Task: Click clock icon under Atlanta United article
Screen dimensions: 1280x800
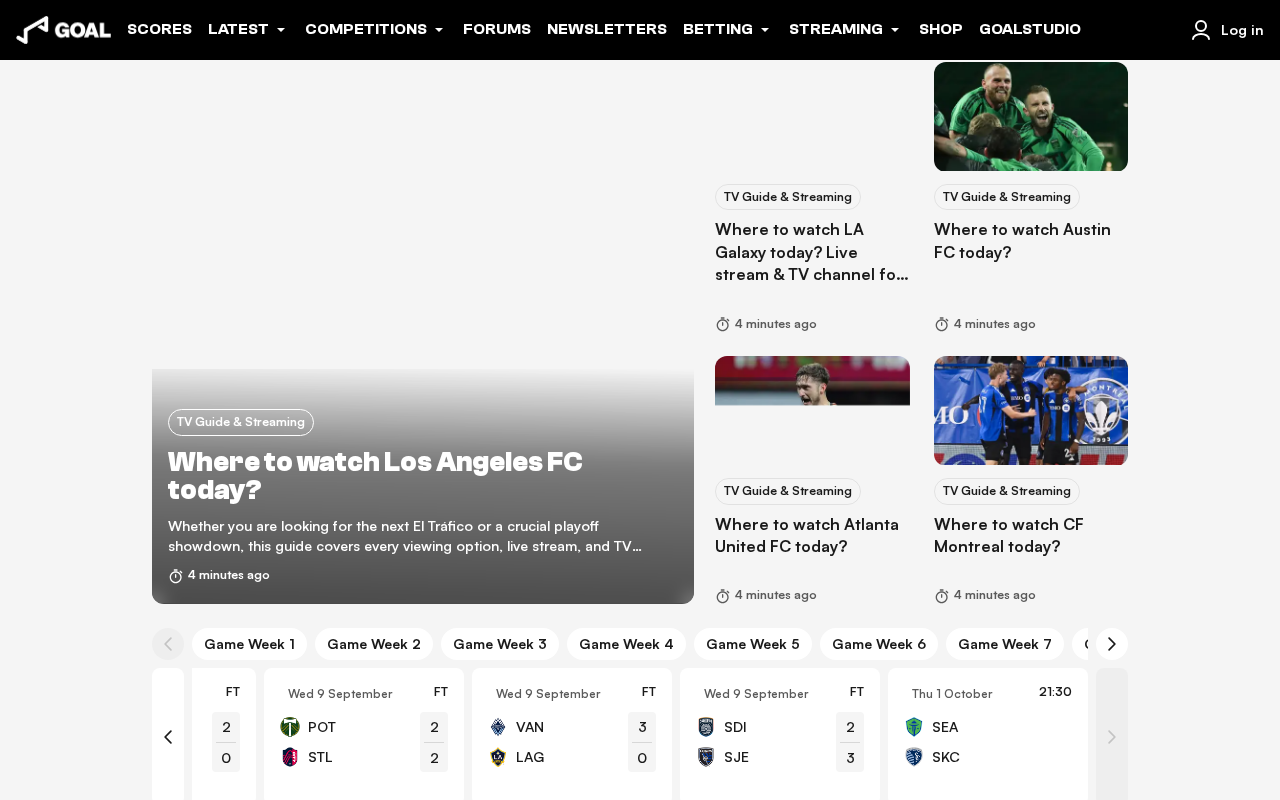Action: pos(723,596)
